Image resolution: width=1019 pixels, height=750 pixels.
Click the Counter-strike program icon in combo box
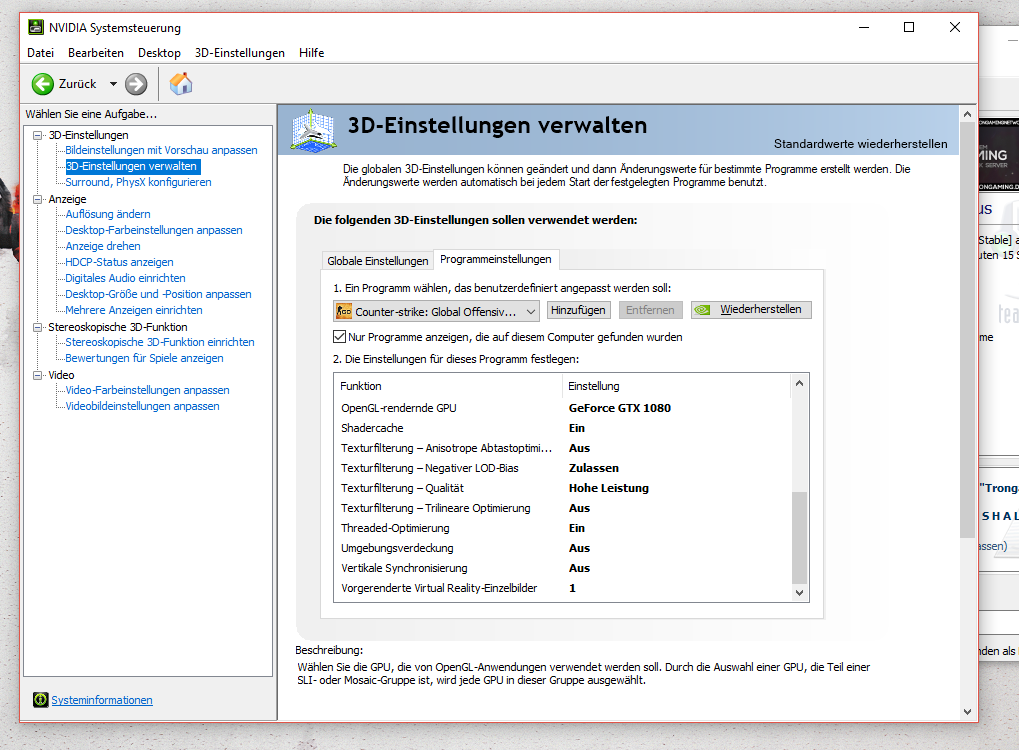(344, 311)
